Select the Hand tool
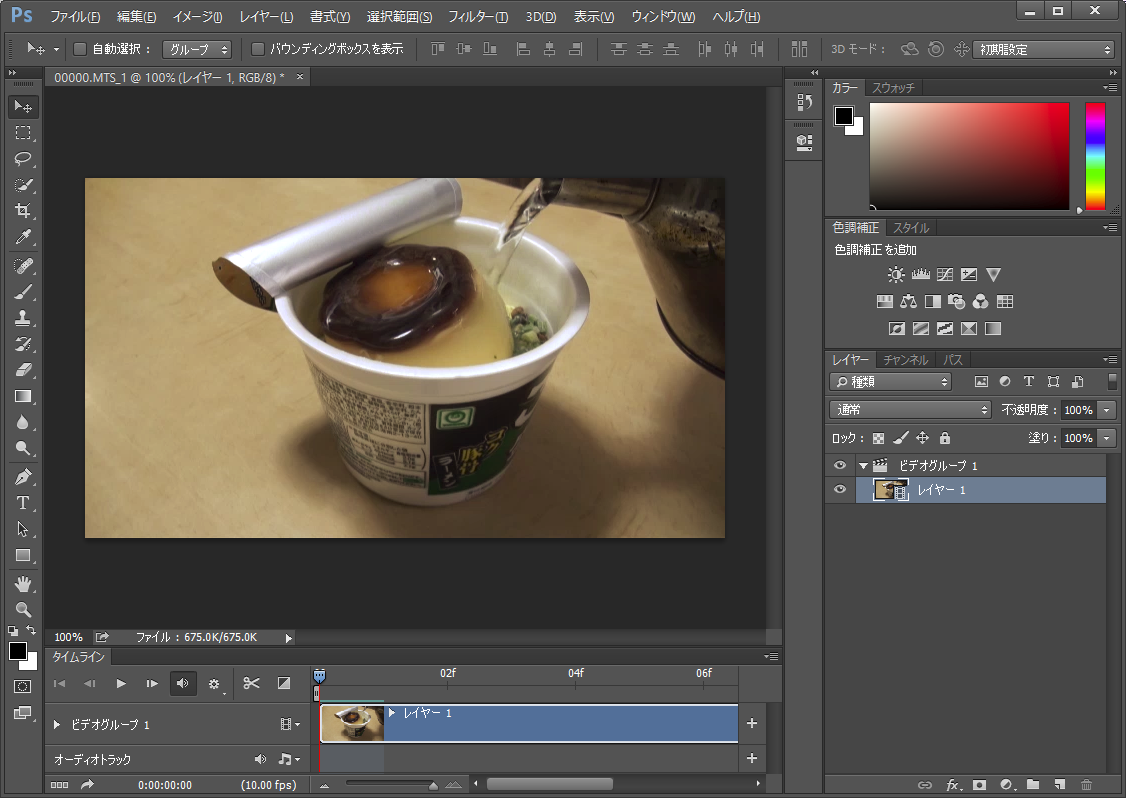Screen dimensions: 1126x798 coord(23,583)
